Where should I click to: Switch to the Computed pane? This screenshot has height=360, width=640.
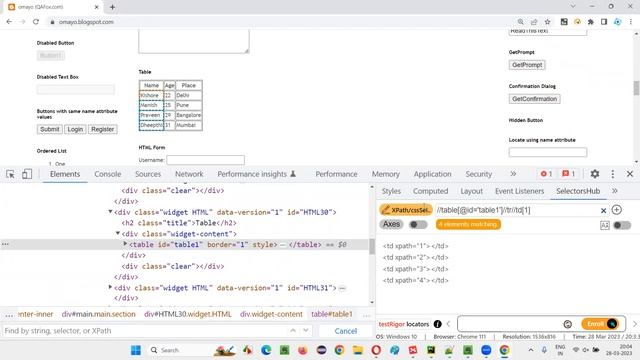tap(430, 191)
